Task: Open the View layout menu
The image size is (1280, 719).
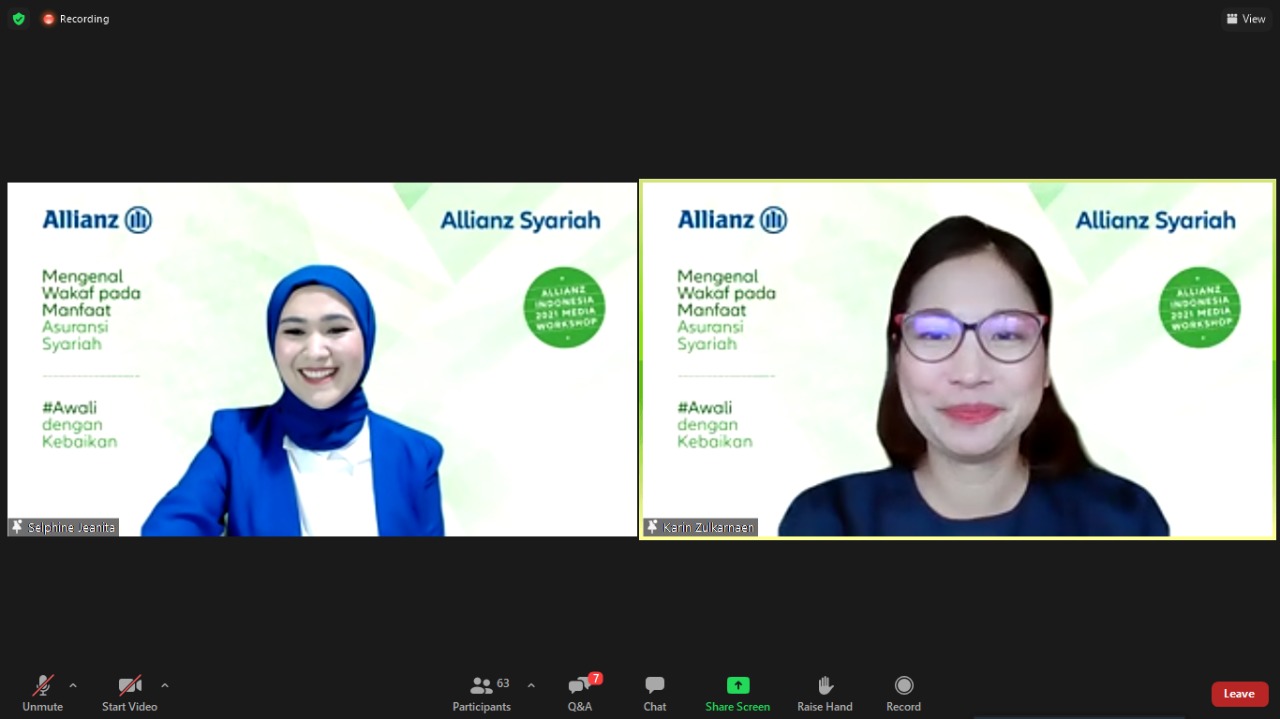Action: (1246, 19)
